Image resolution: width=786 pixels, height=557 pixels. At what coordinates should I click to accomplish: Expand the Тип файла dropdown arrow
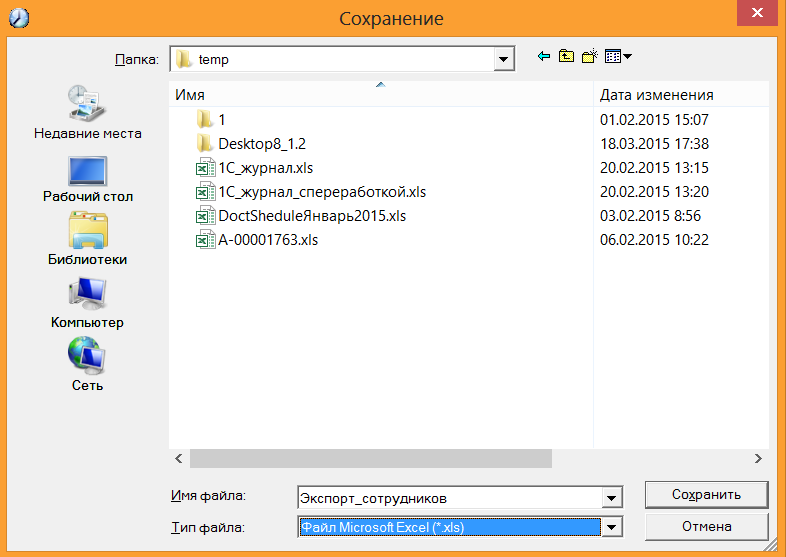(612, 527)
